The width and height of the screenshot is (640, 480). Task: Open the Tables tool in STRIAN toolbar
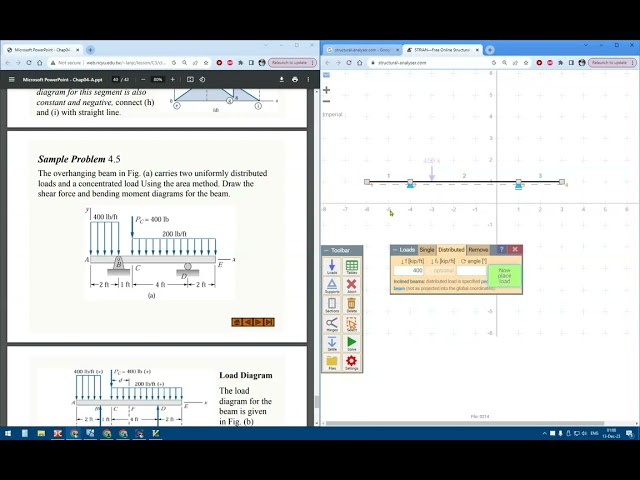pyautogui.click(x=351, y=267)
